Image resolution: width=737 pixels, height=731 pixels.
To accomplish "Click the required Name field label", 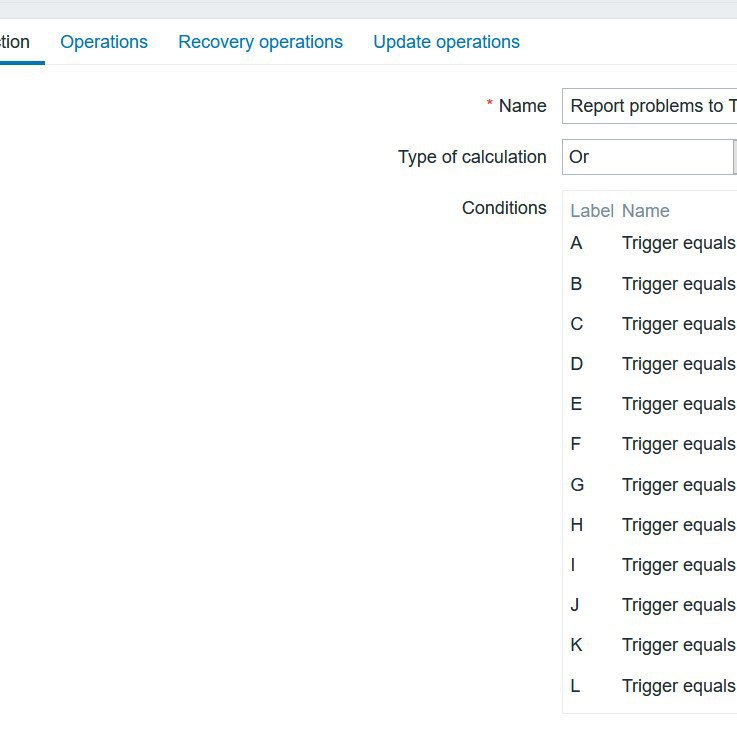I will click(x=522, y=106).
